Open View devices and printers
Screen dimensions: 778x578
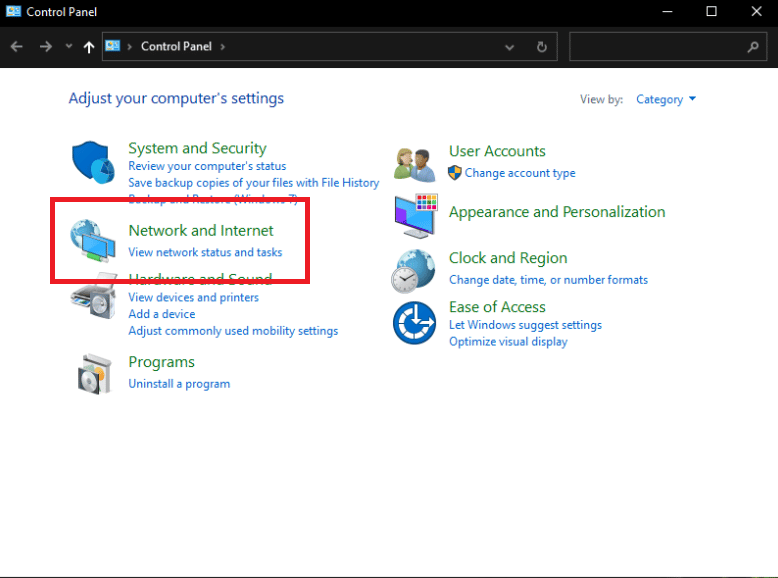(194, 297)
